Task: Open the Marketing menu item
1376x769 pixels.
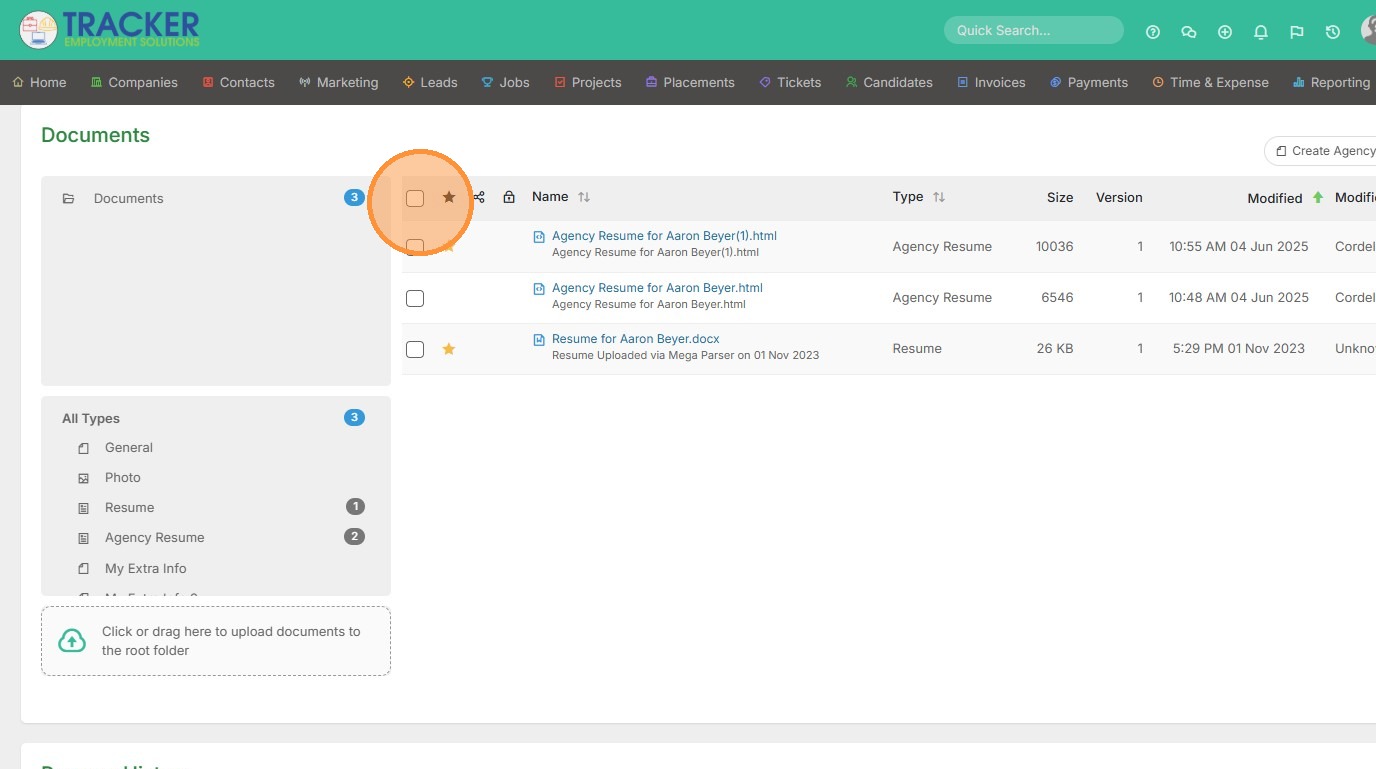Action: coord(338,82)
